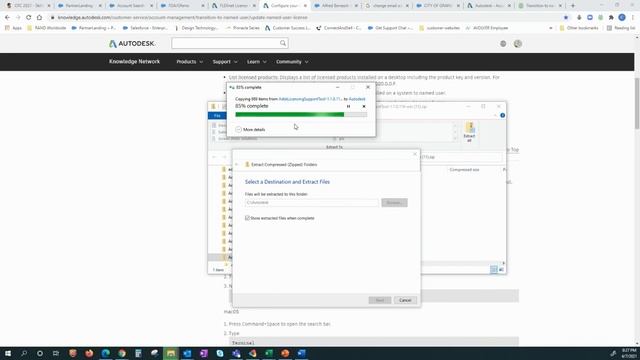Viewport: 640px width, 360px height.
Task: Pause the file copy operation
Action: pos(348,106)
